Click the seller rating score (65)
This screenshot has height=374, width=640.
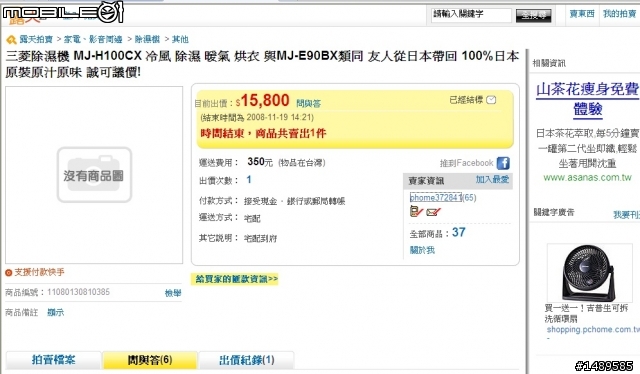click(469, 198)
